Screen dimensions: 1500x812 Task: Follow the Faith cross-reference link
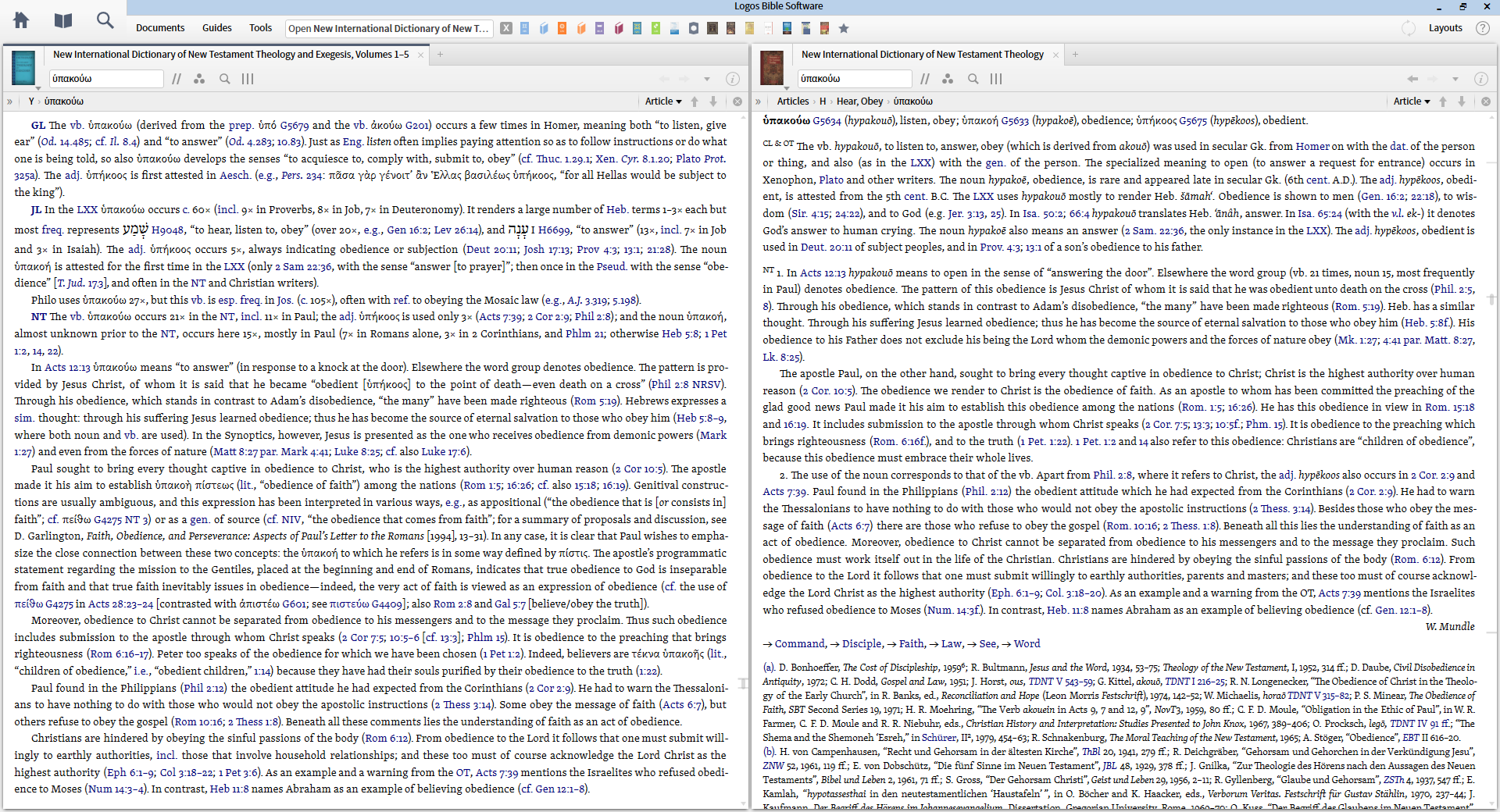pyautogui.click(x=912, y=644)
